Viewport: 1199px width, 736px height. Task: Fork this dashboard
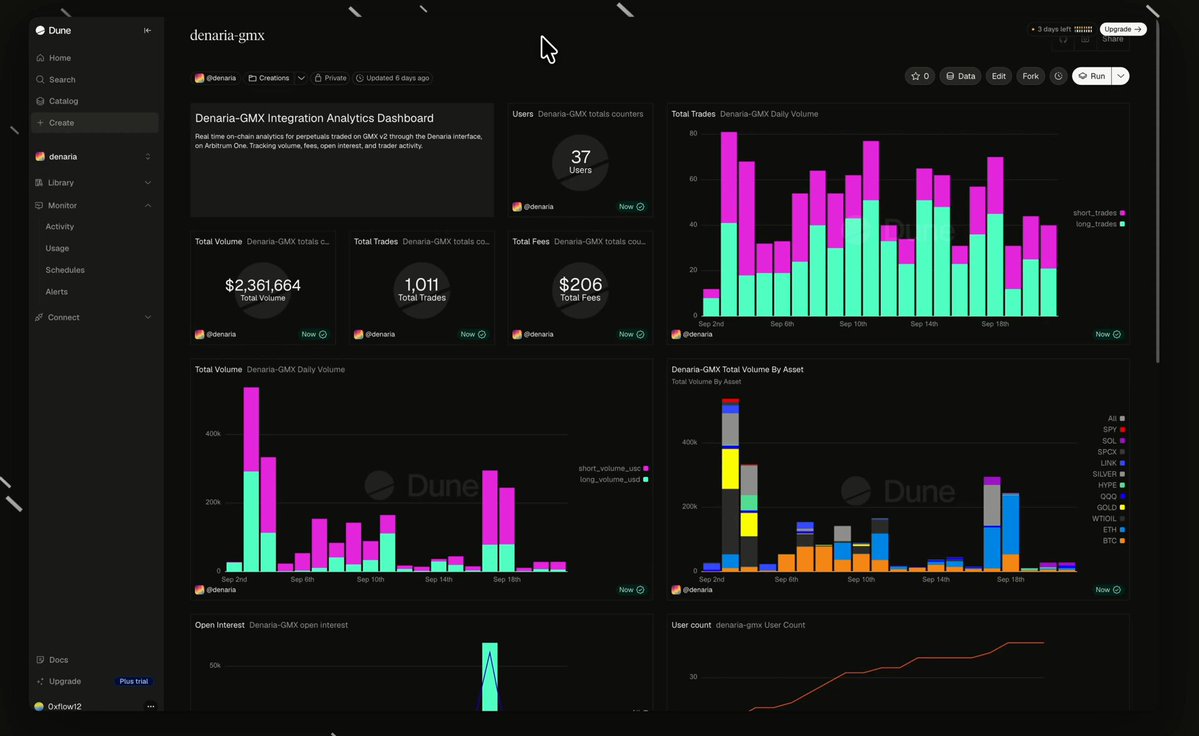point(1031,76)
